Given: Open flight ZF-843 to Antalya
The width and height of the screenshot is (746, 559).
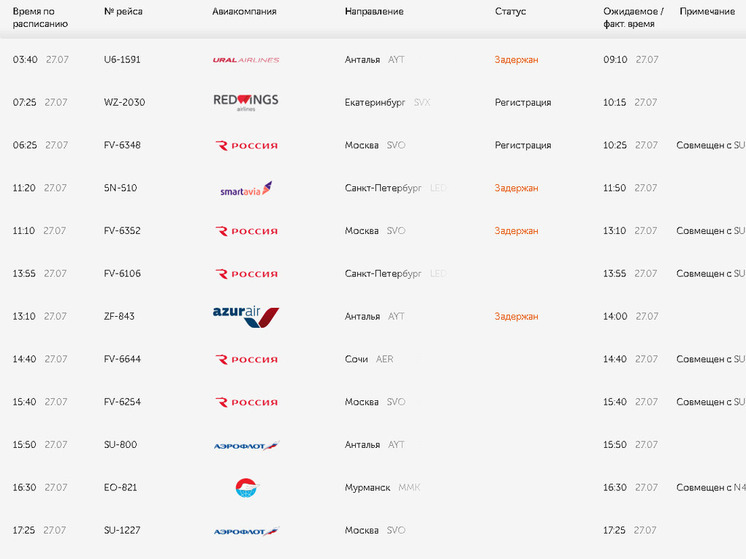Looking at the screenshot, I should coord(119,316).
